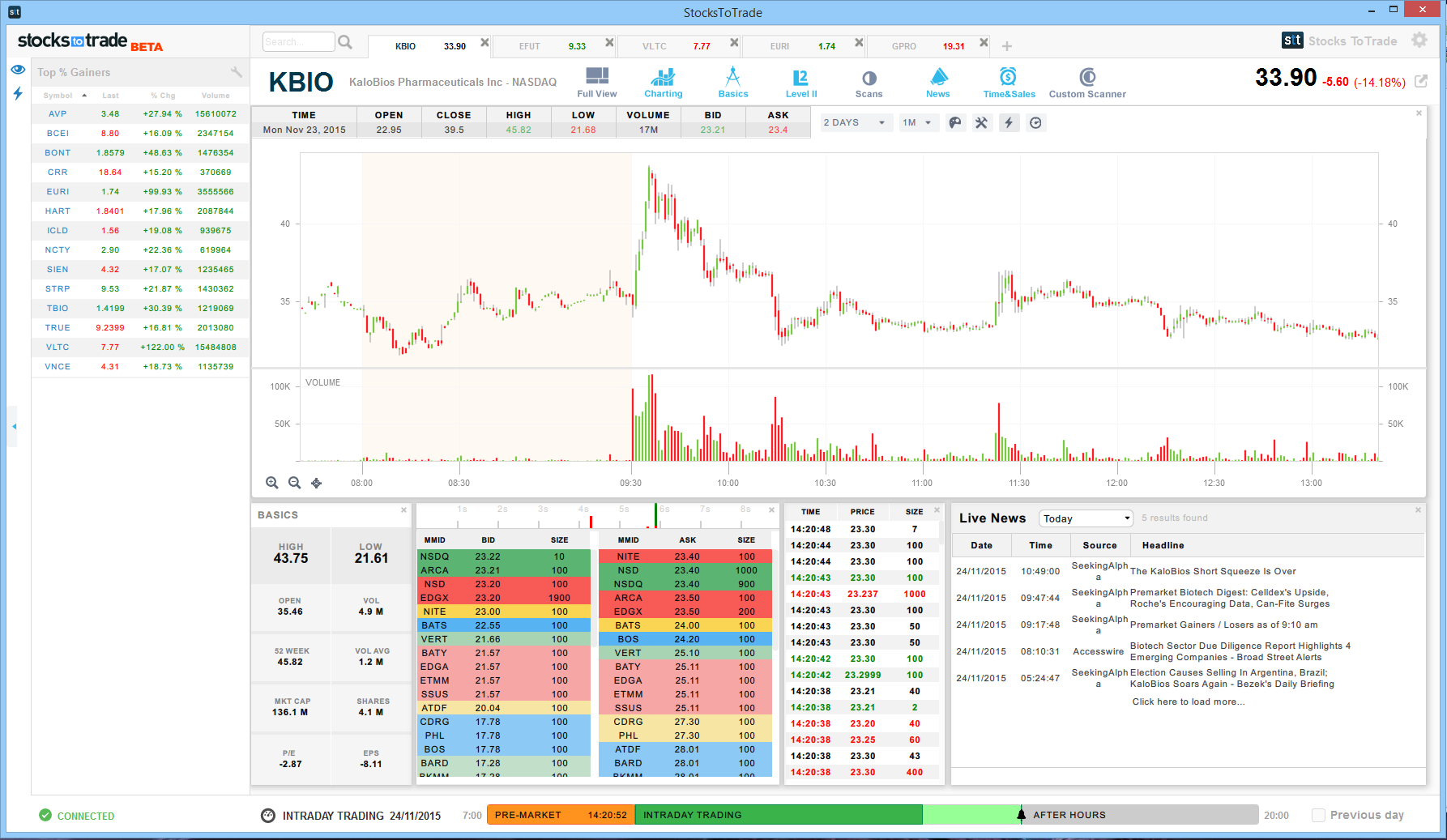Click the clock icon by Intraday Trading

268,816
